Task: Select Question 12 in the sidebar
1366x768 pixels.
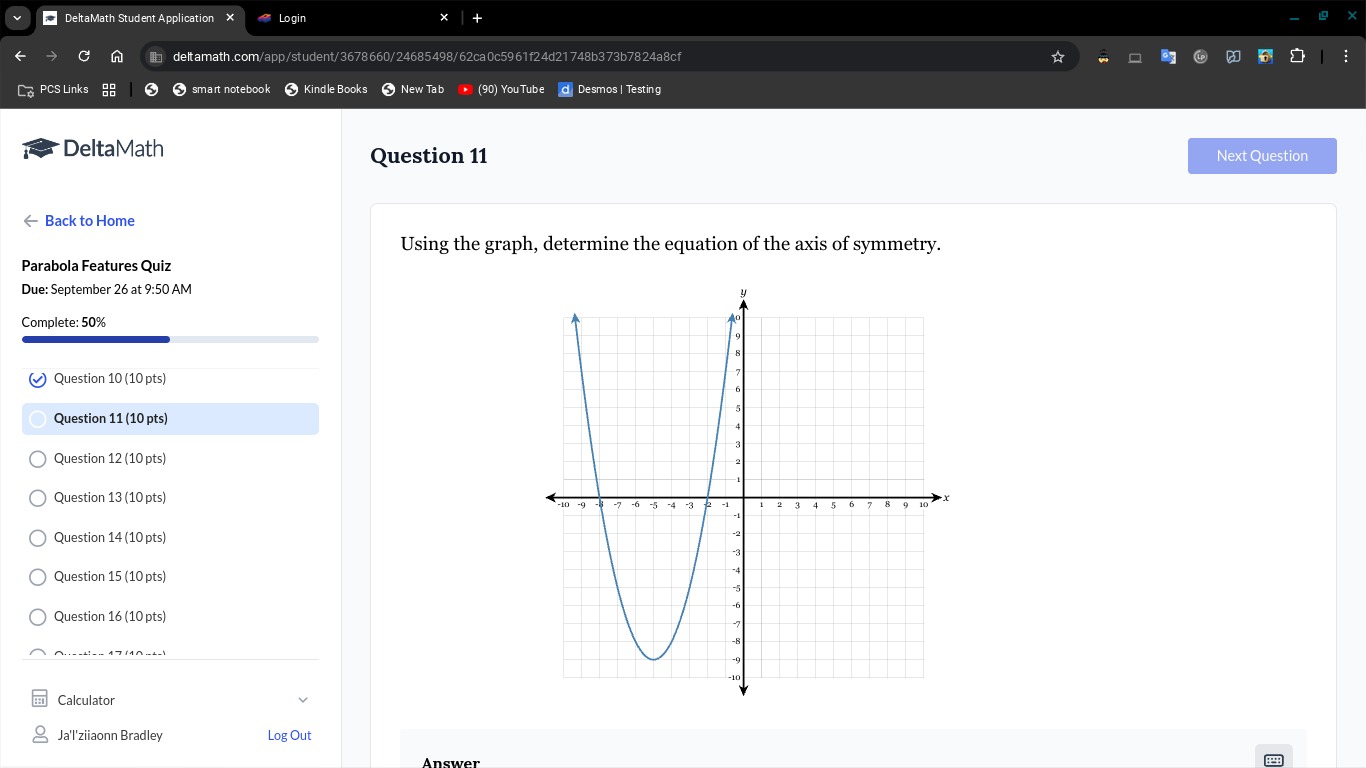Action: point(170,458)
